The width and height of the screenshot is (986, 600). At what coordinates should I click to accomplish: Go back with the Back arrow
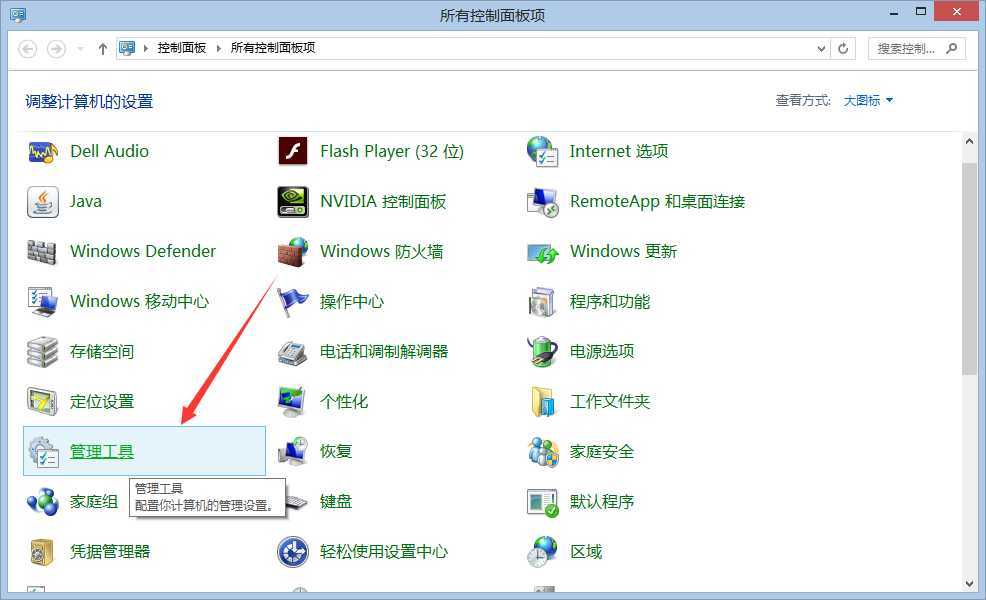(28, 48)
